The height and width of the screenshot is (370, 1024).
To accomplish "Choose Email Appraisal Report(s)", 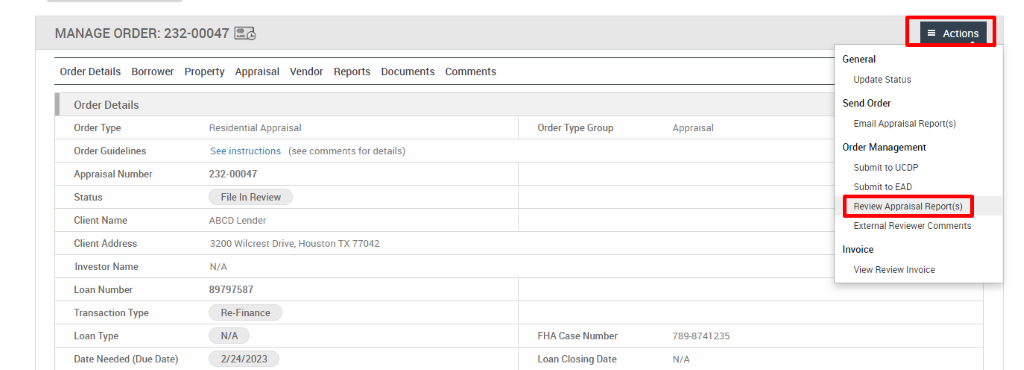I will coord(904,123).
